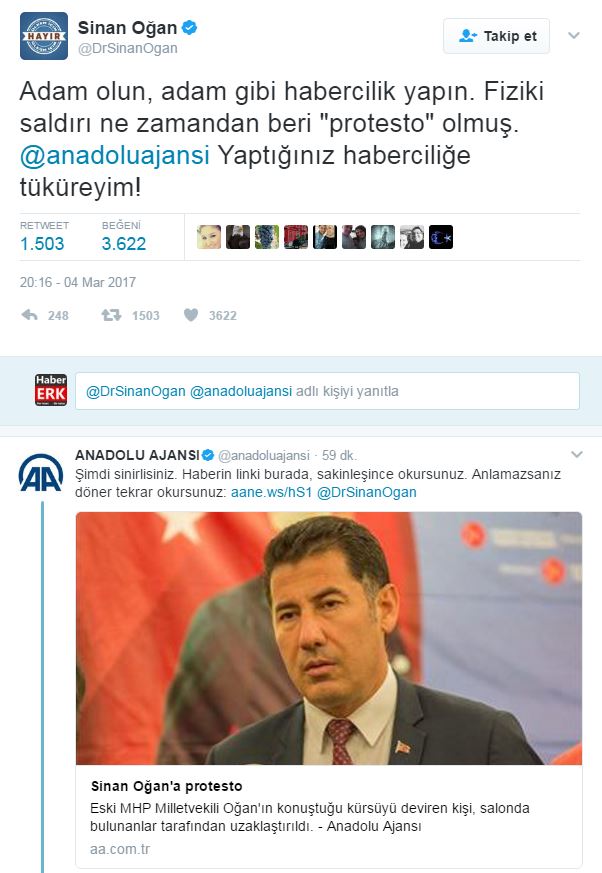Viewport: 602px width, 873px height.
Task: Open the last liker avatar with crescent flag
Action: click(x=441, y=237)
